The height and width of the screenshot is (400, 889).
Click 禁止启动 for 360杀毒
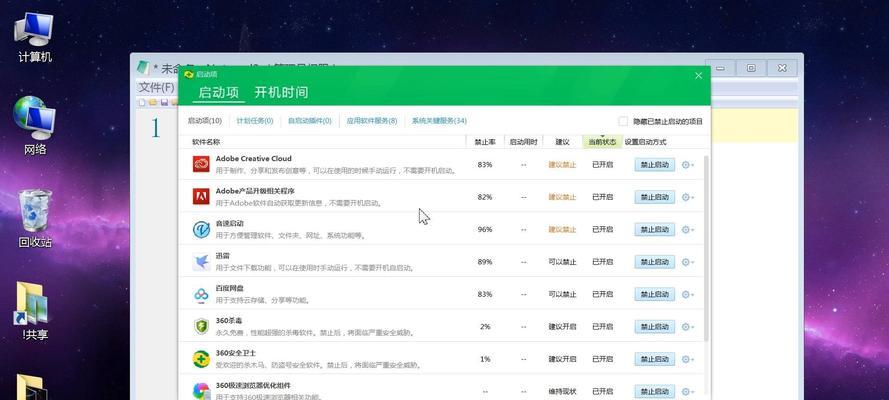click(x=655, y=327)
